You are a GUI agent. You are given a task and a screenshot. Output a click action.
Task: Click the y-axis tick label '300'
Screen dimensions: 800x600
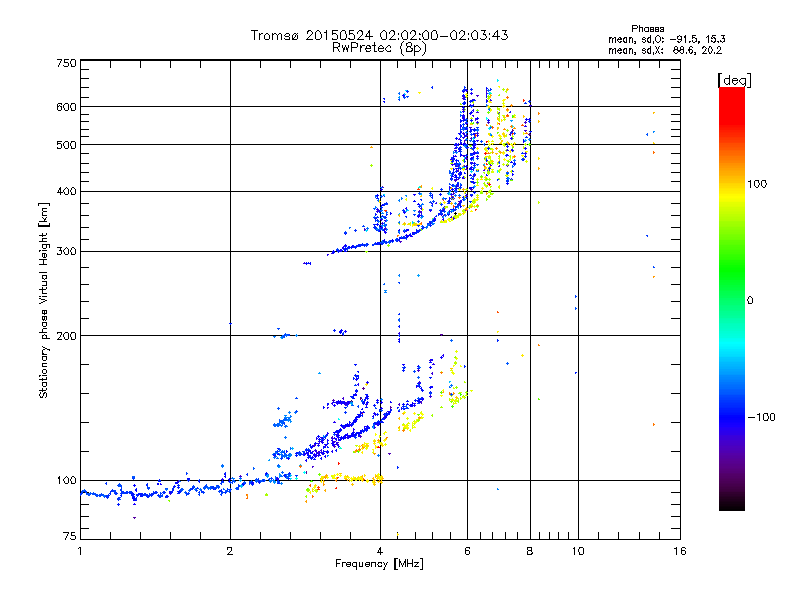coord(67,252)
